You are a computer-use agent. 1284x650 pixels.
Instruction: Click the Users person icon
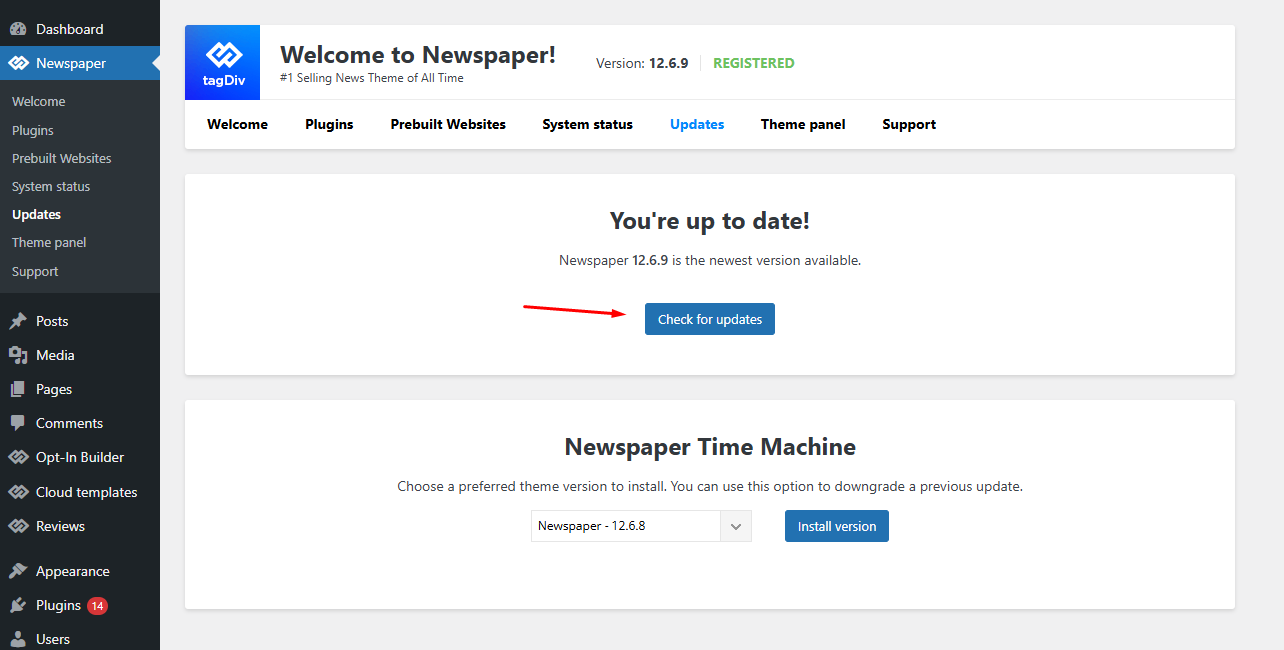coord(18,639)
